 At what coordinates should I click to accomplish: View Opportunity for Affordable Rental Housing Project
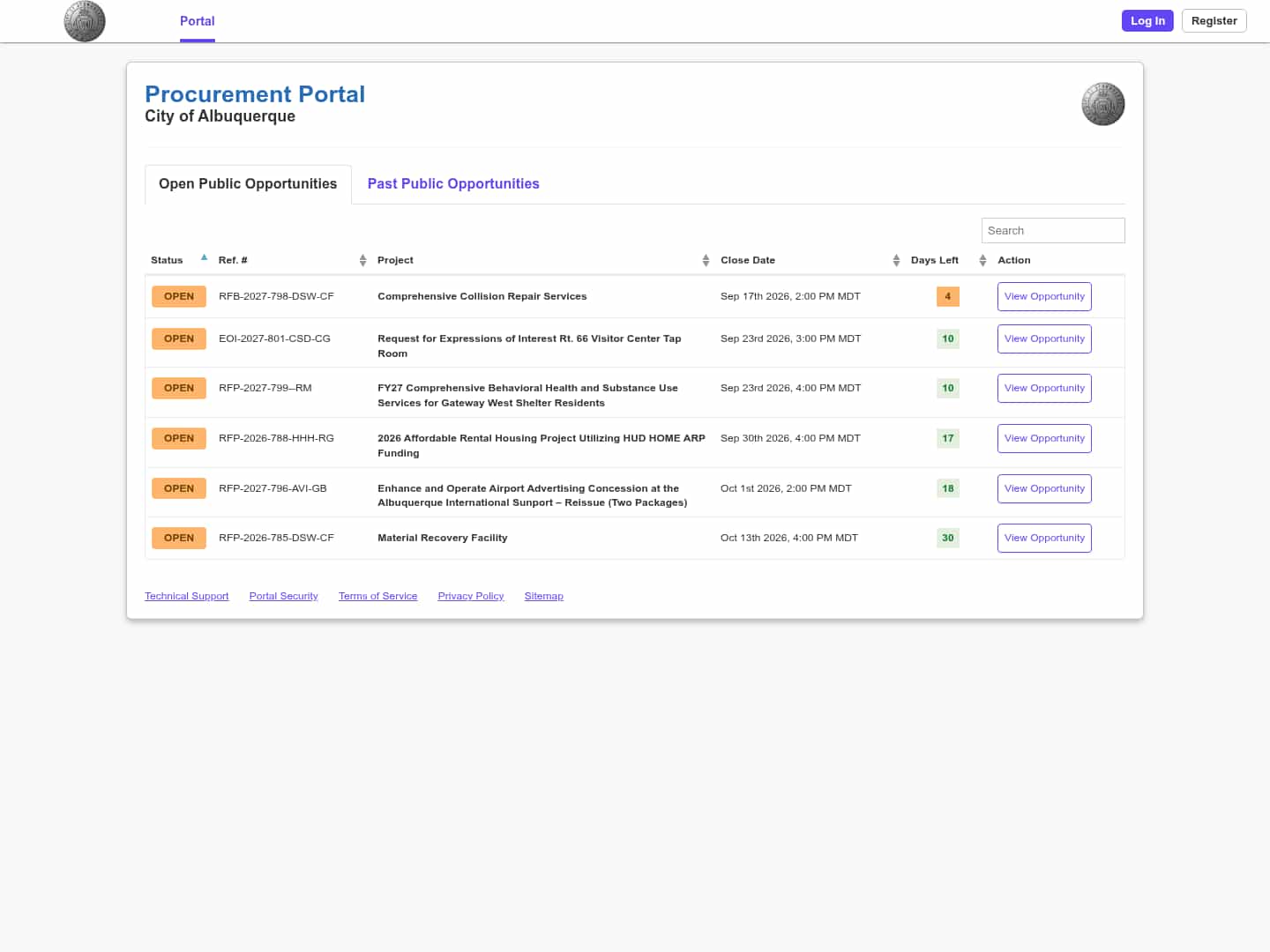(x=1044, y=438)
